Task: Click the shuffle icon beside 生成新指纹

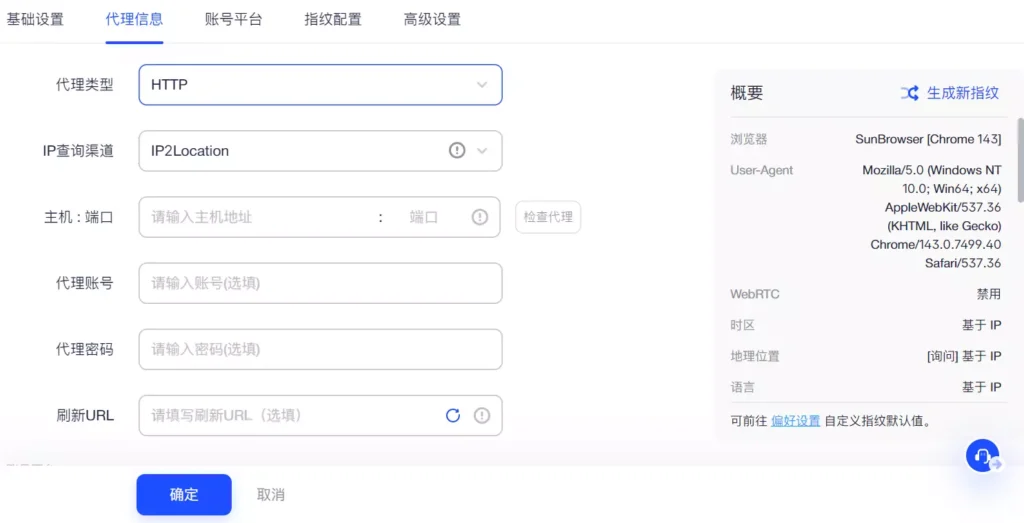Action: coord(909,93)
